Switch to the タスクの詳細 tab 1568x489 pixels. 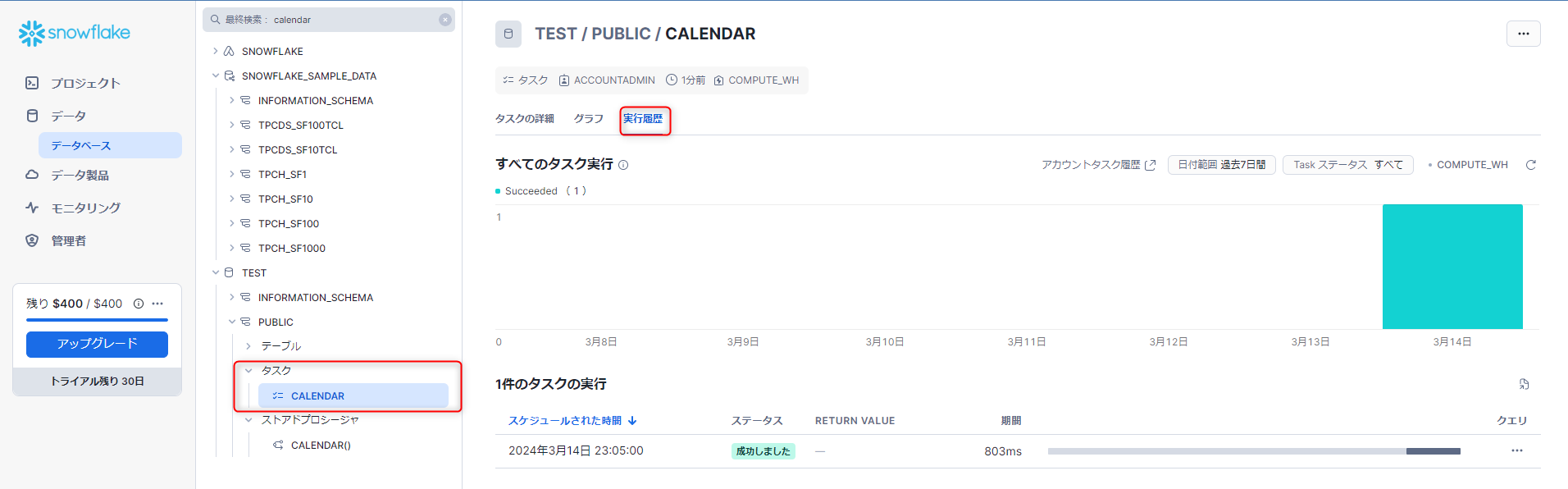[524, 119]
